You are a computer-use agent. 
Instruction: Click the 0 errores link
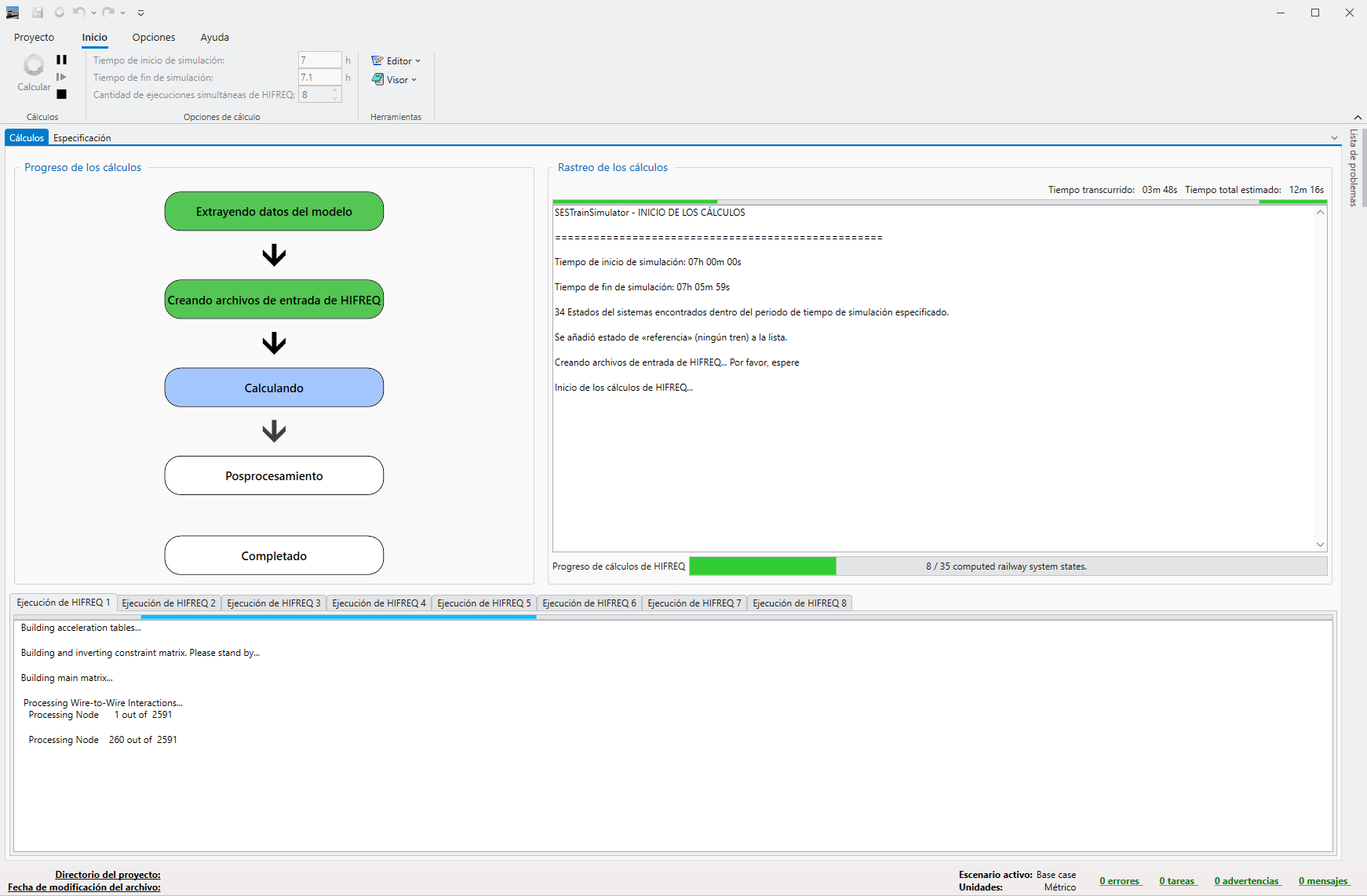tap(1120, 881)
